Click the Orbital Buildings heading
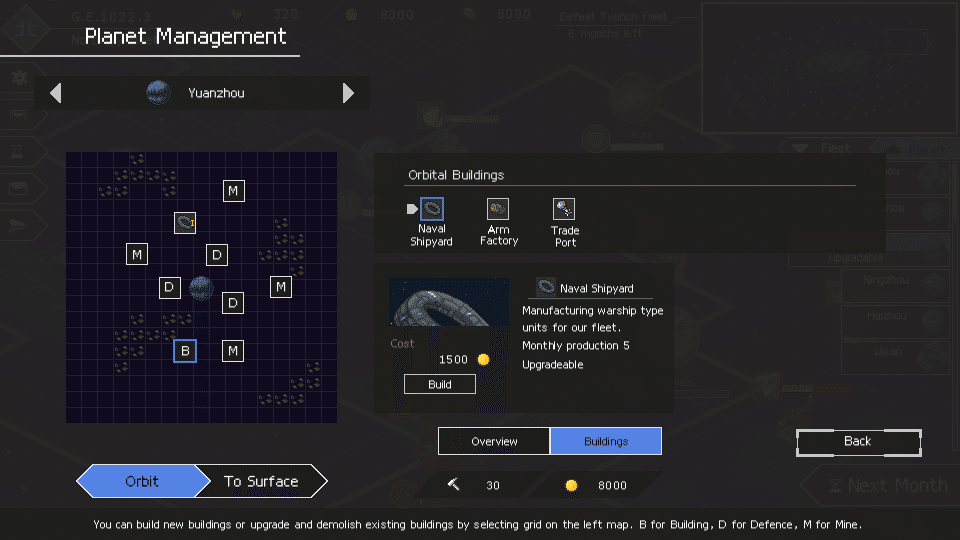960x540 pixels. (456, 175)
